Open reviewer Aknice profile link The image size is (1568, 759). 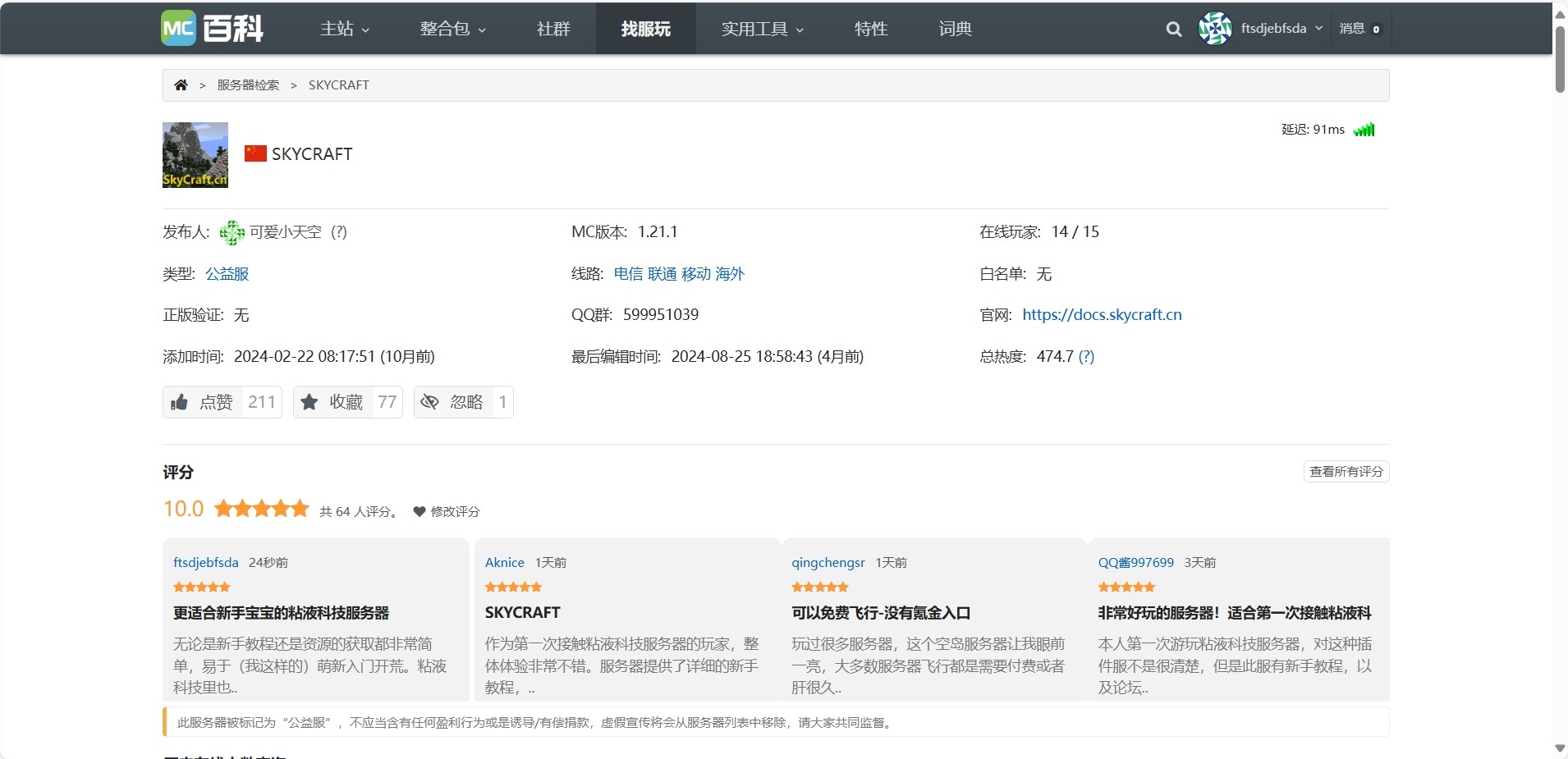click(x=505, y=563)
